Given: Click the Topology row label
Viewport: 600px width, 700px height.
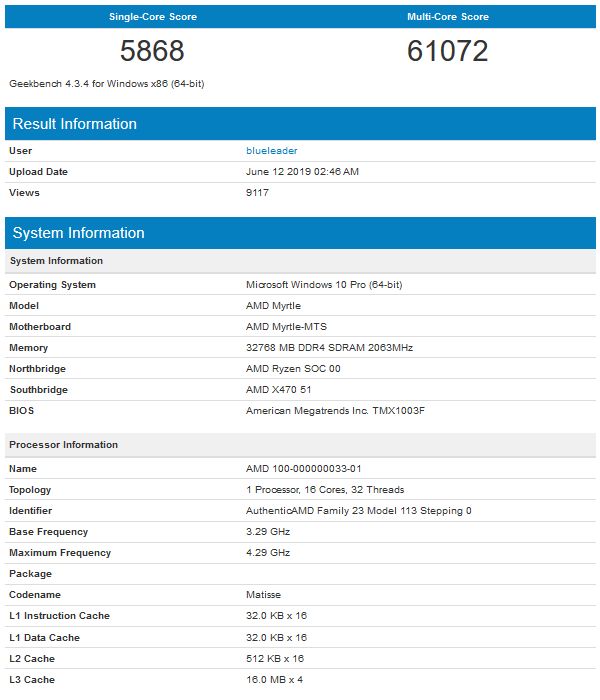Looking at the screenshot, I should pyautogui.click(x=30, y=490).
